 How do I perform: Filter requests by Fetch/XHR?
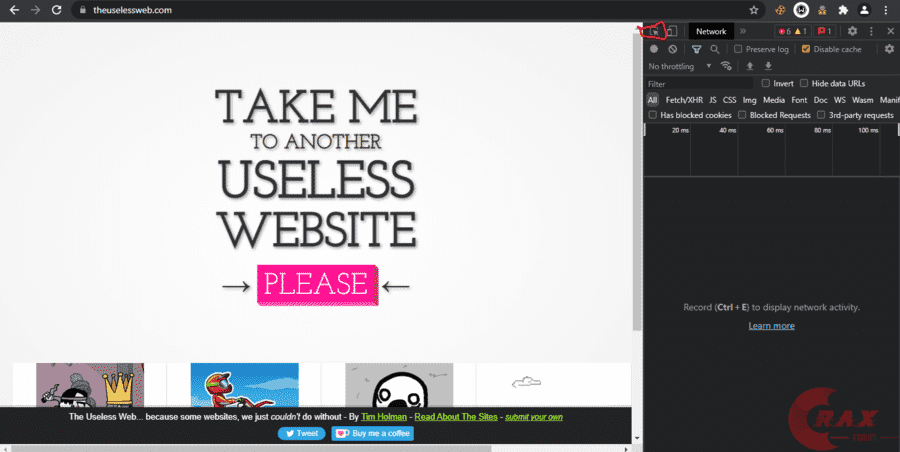pos(684,100)
